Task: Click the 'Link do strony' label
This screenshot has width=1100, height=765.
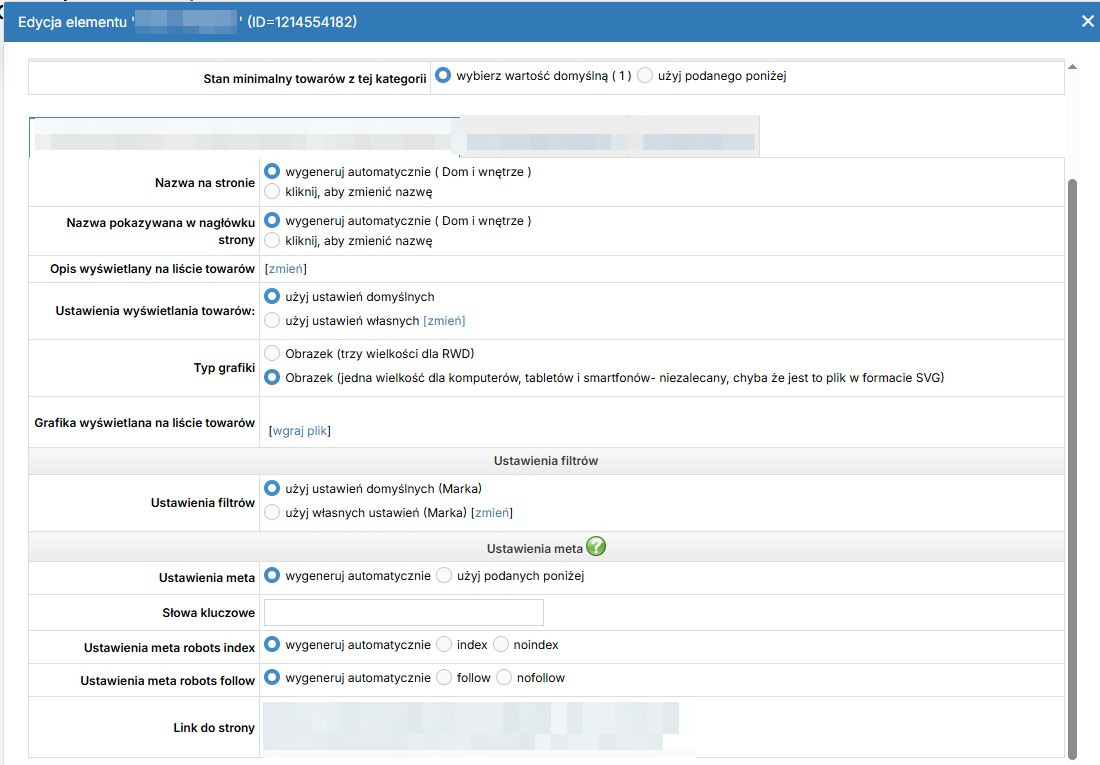Action: tap(214, 728)
